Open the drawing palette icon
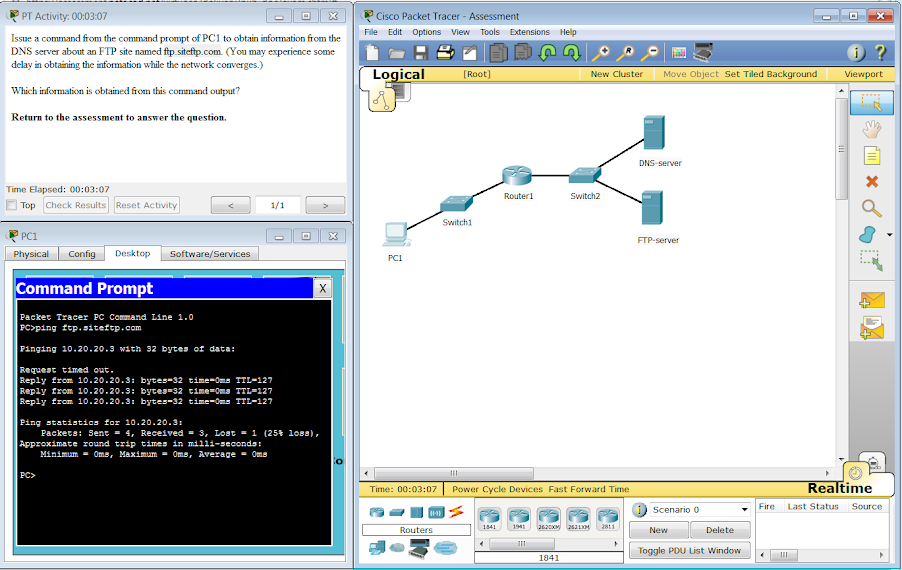This screenshot has height=570, width=902. (x=679, y=53)
